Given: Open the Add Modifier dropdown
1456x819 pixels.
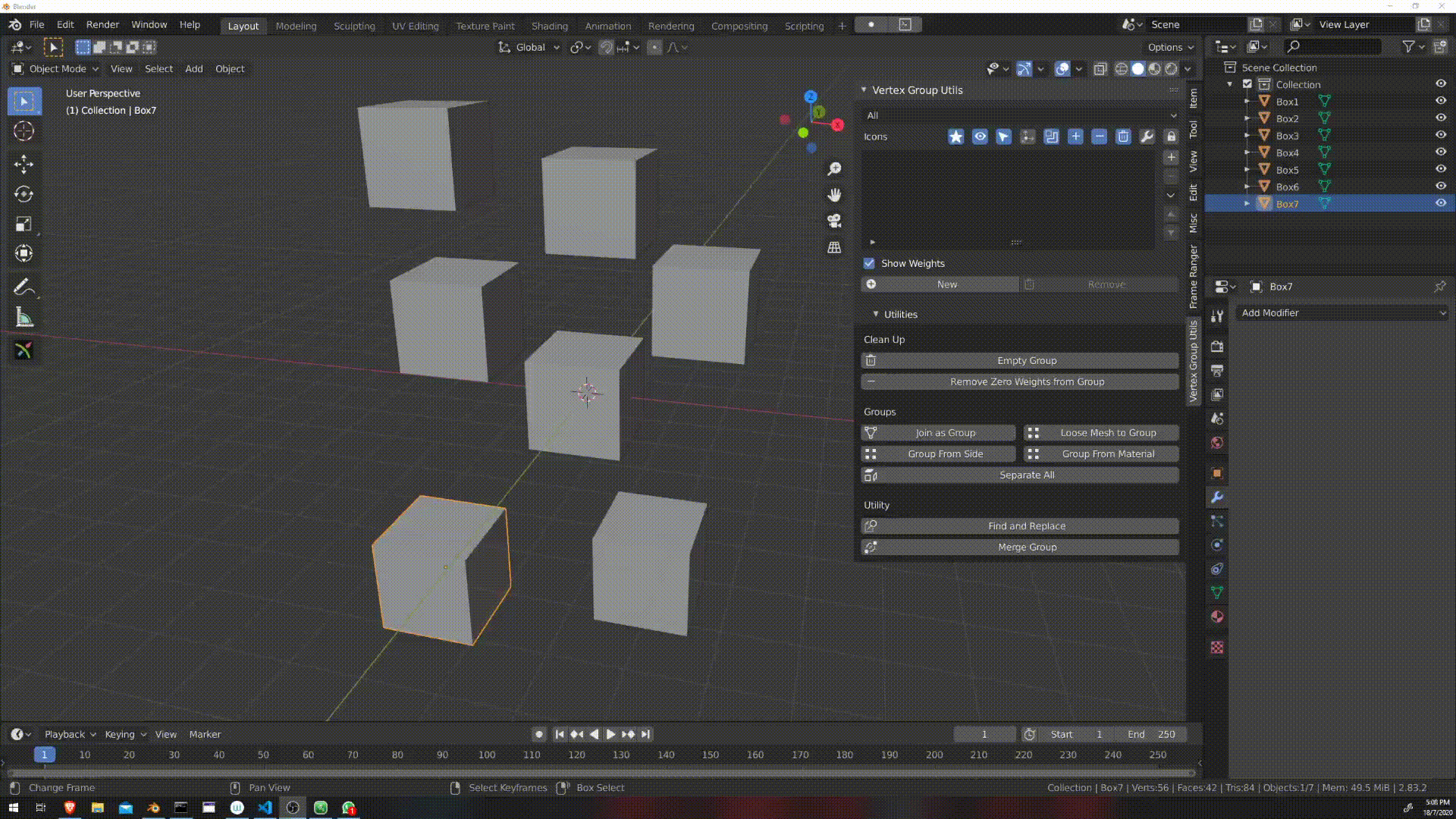Looking at the screenshot, I should [1341, 312].
